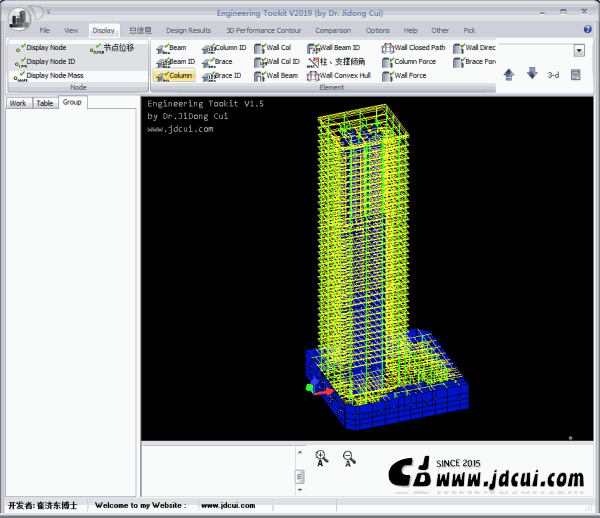This screenshot has height=518, width=600.
Task: Toggle 节点位移 node displacement display
Action: coord(112,48)
